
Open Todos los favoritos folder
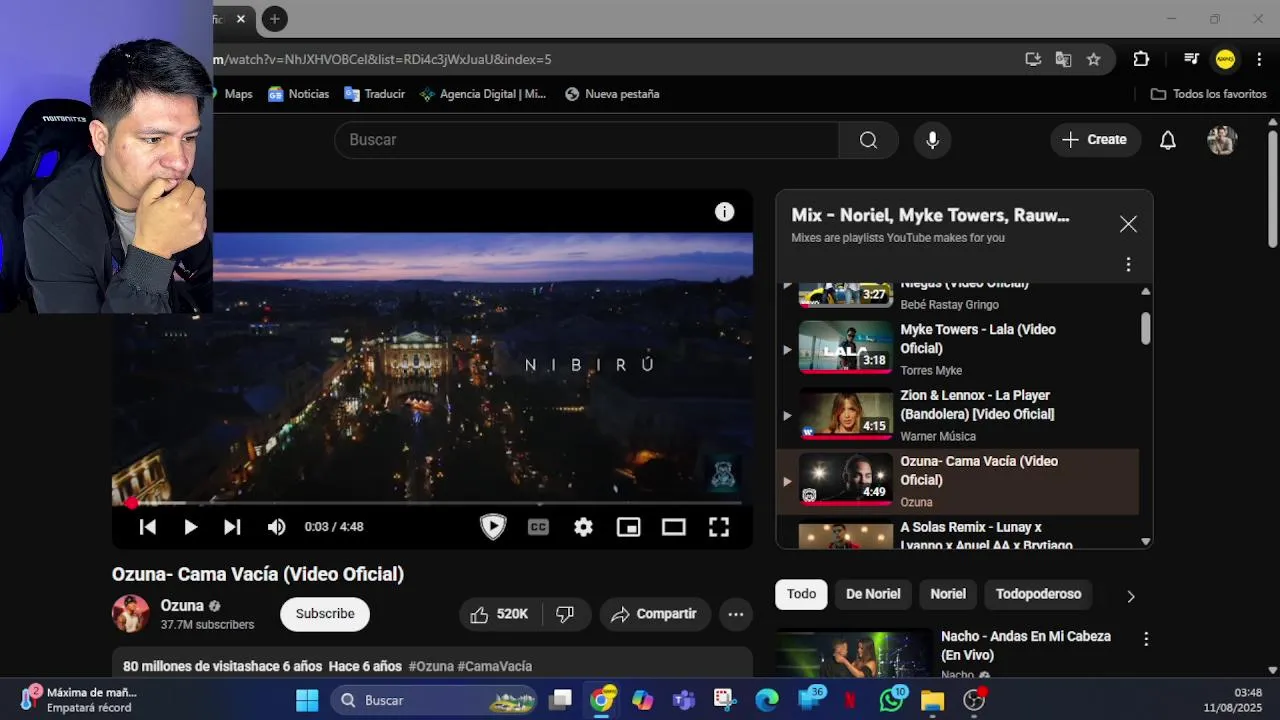pyautogui.click(x=1209, y=94)
